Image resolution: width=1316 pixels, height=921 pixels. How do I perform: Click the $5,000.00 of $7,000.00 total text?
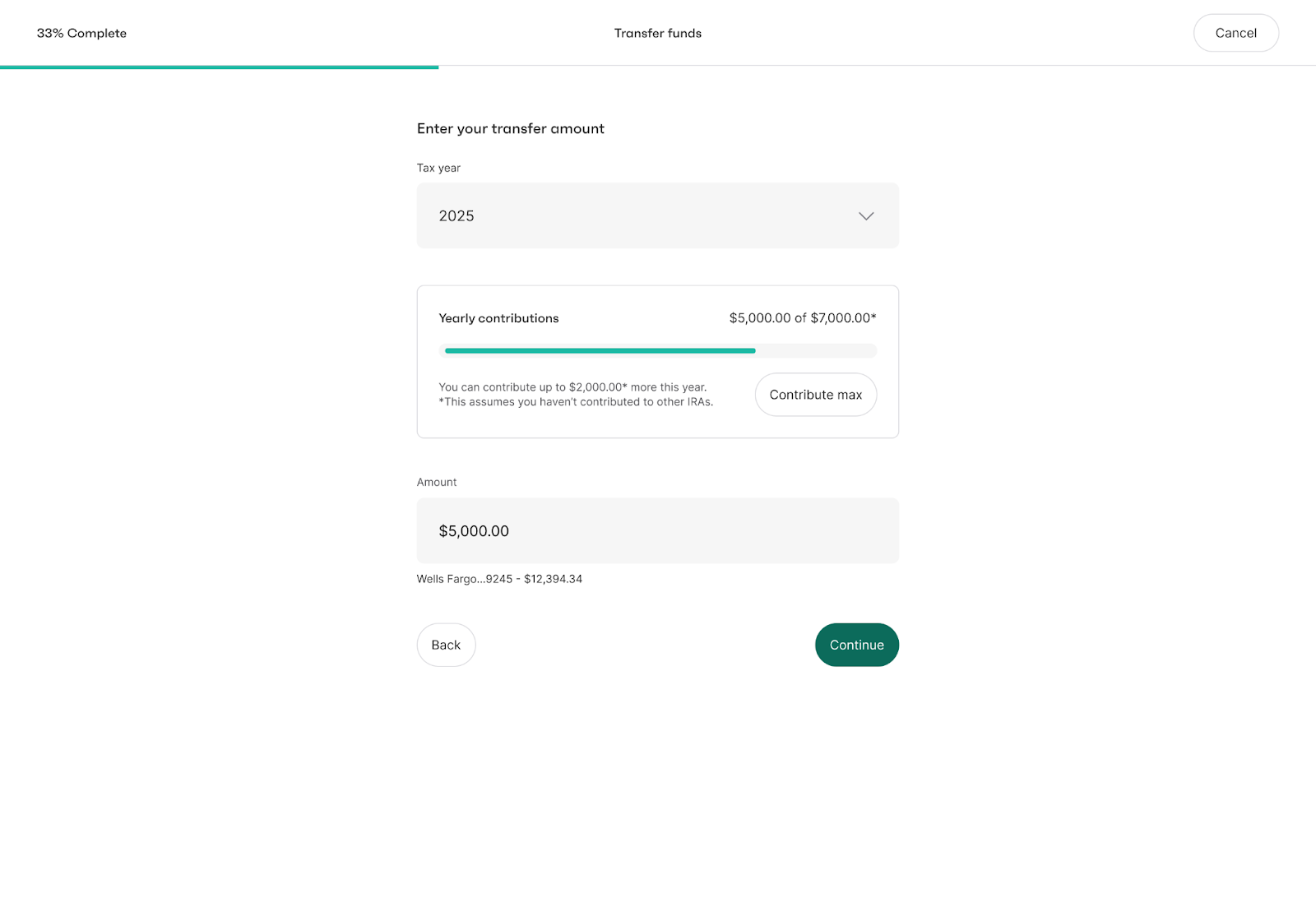802,318
